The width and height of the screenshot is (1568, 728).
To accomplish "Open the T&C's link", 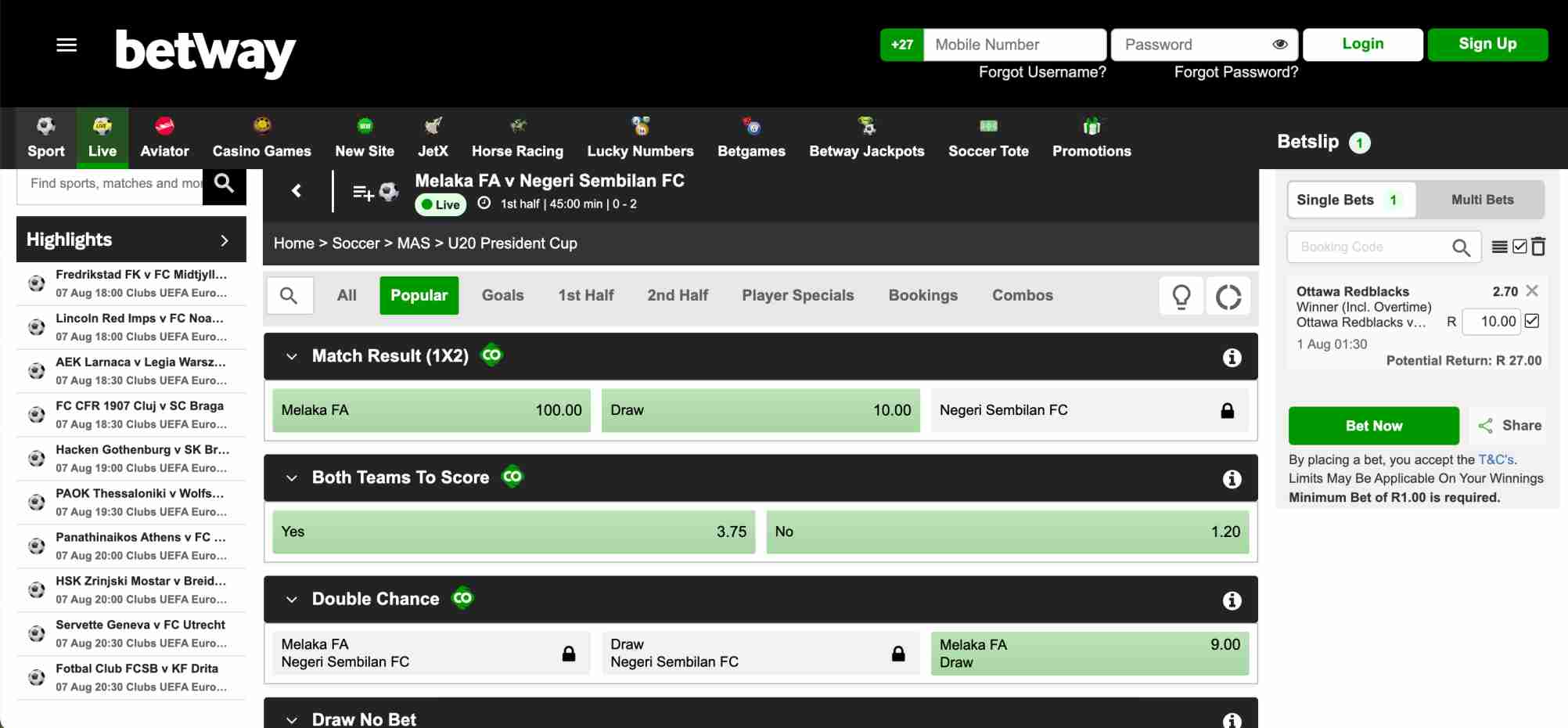I will (1497, 460).
